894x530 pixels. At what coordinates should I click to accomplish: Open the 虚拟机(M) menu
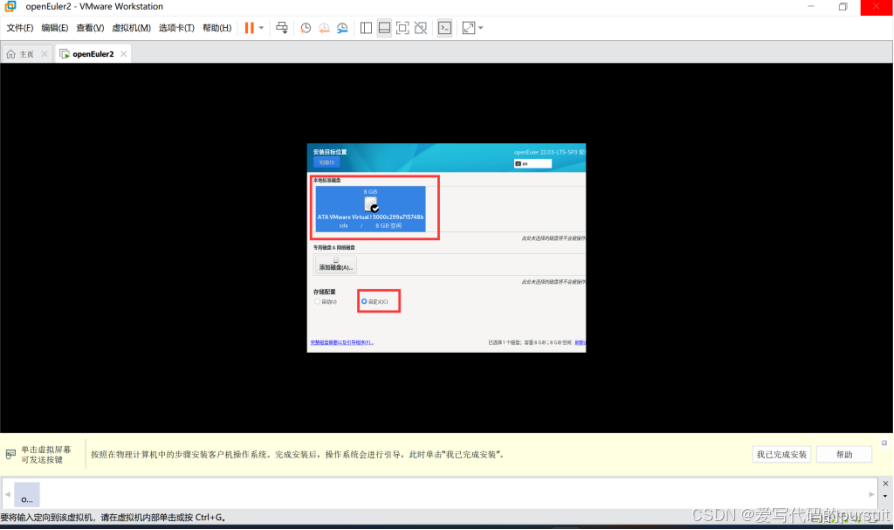(131, 28)
